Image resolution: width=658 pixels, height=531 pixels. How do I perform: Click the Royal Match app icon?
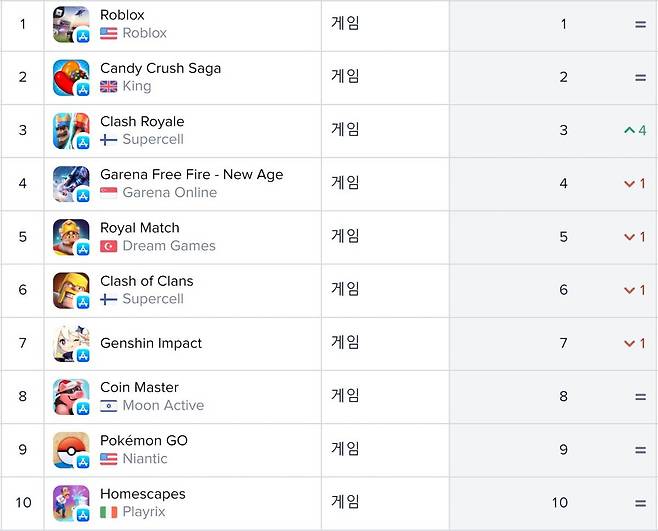coord(71,237)
